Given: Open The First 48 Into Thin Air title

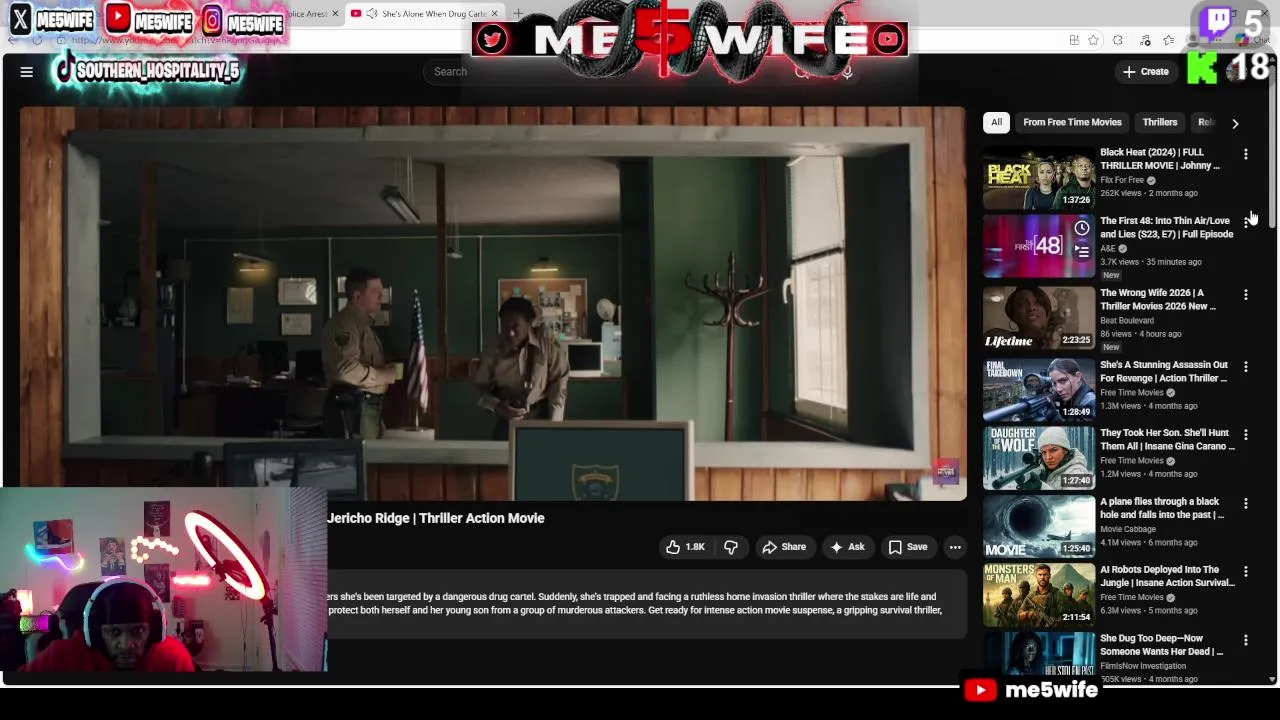Looking at the screenshot, I should (x=1167, y=227).
